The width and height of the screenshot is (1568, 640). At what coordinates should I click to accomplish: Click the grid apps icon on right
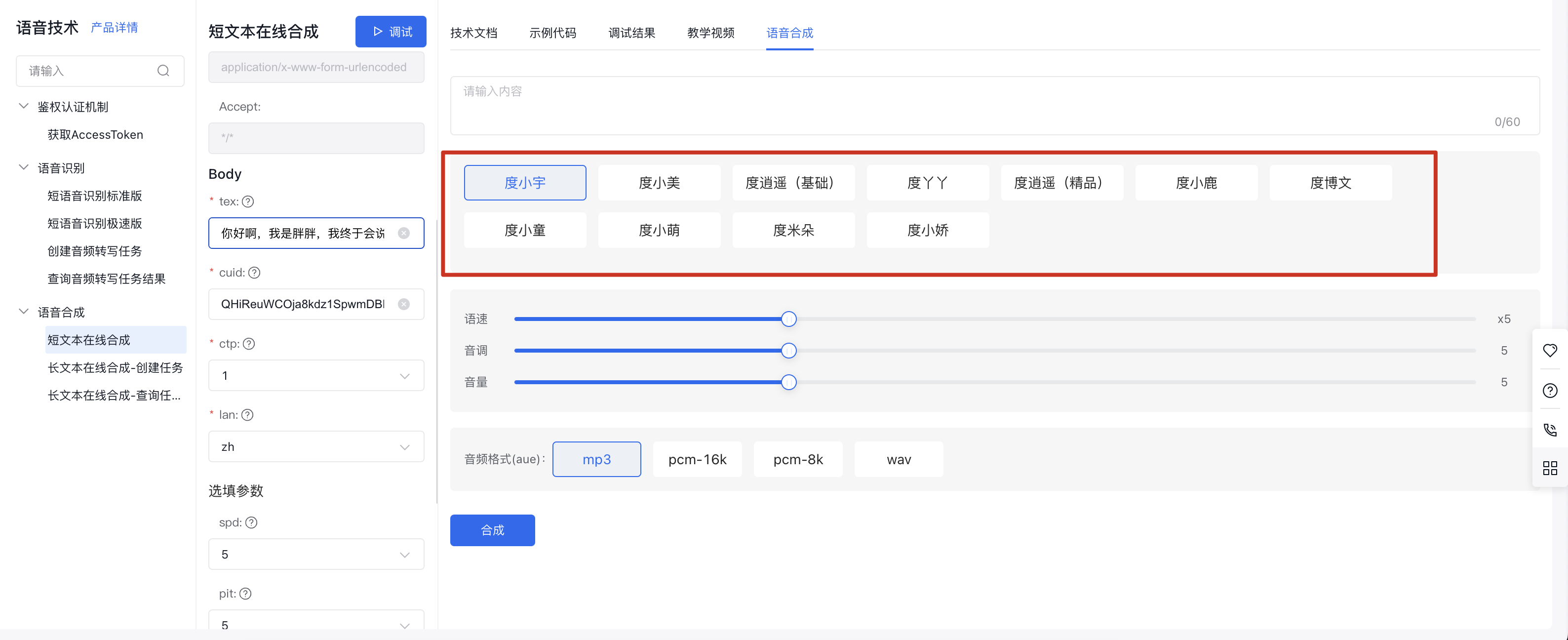(1550, 468)
